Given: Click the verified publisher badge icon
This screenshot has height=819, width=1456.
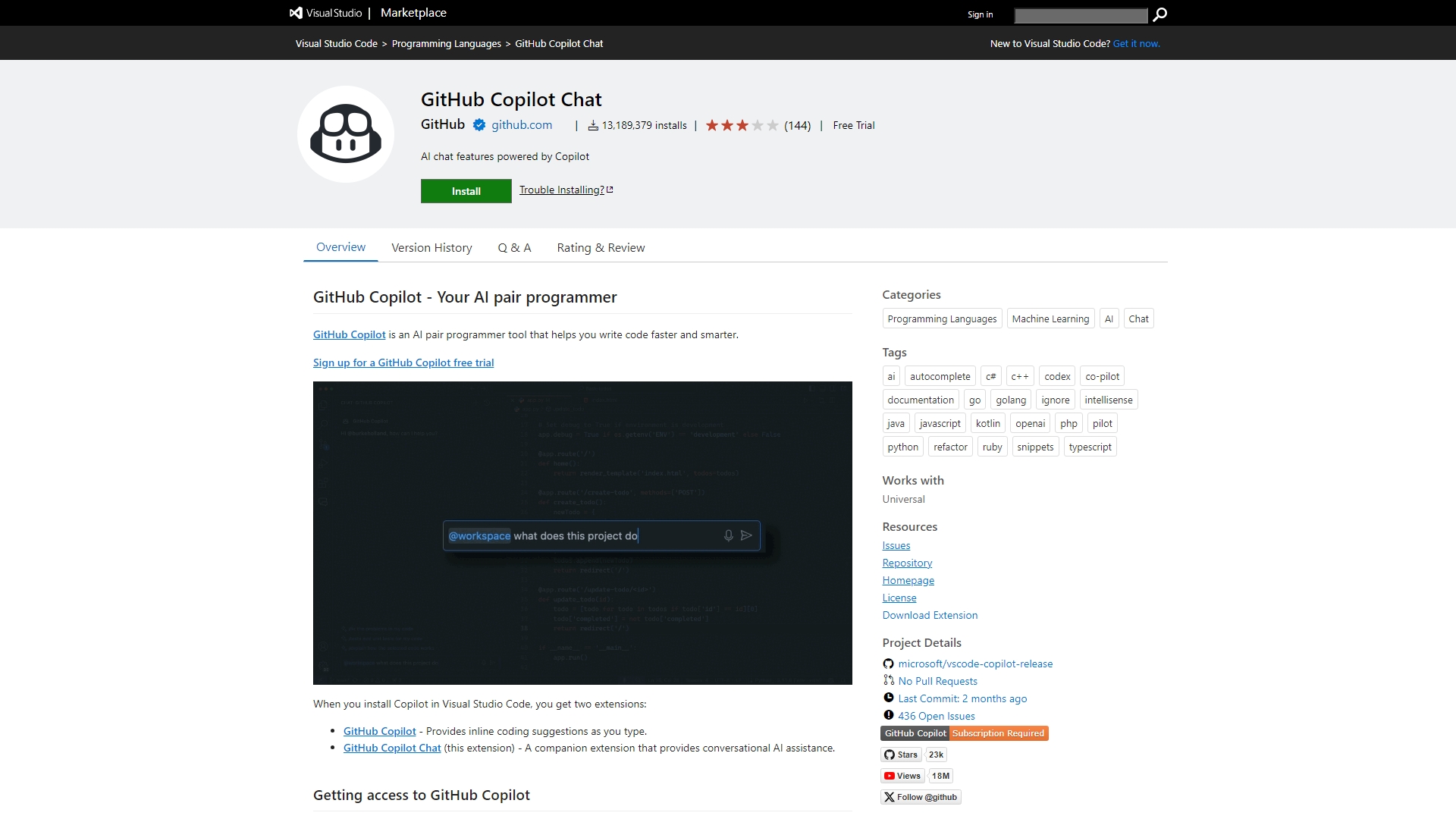Looking at the screenshot, I should click(x=479, y=125).
